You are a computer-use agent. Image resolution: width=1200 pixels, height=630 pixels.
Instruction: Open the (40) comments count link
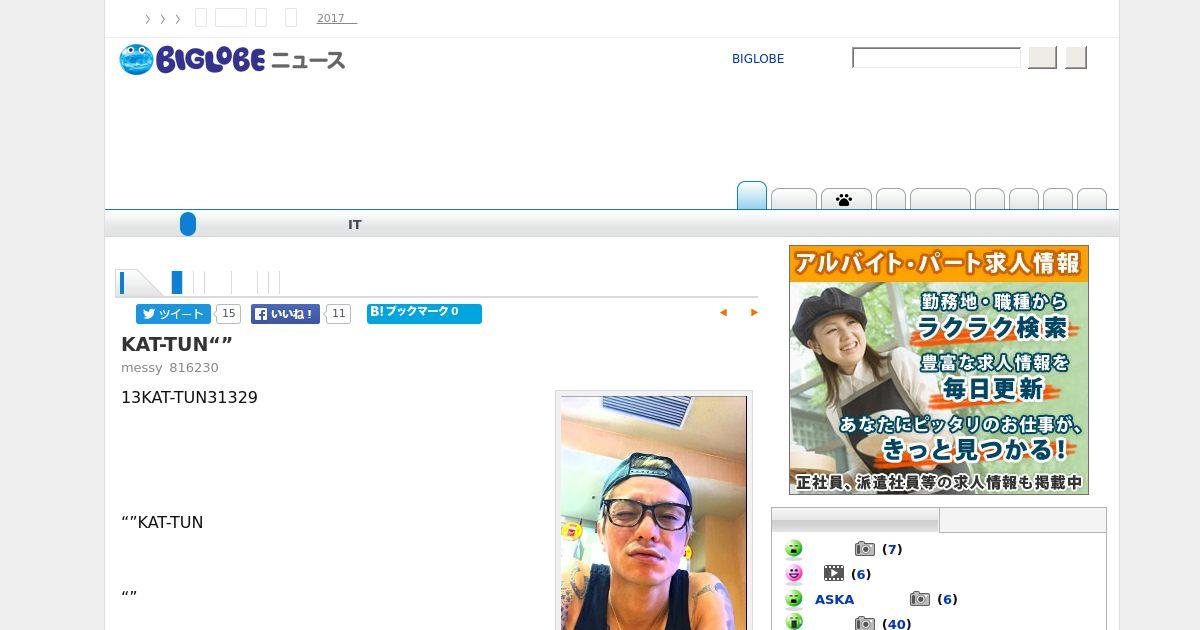point(896,624)
